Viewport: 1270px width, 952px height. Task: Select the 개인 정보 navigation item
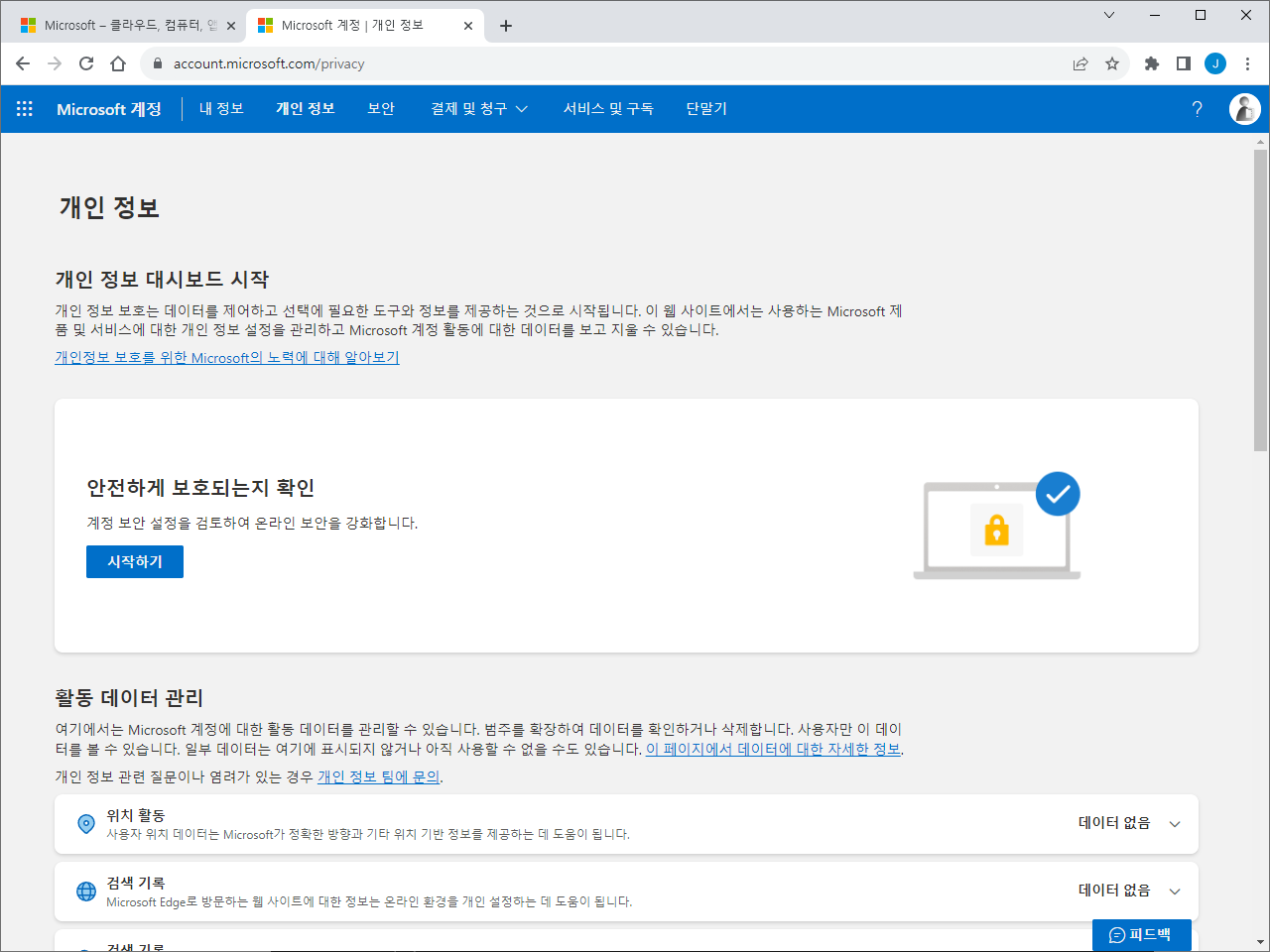[x=306, y=109]
